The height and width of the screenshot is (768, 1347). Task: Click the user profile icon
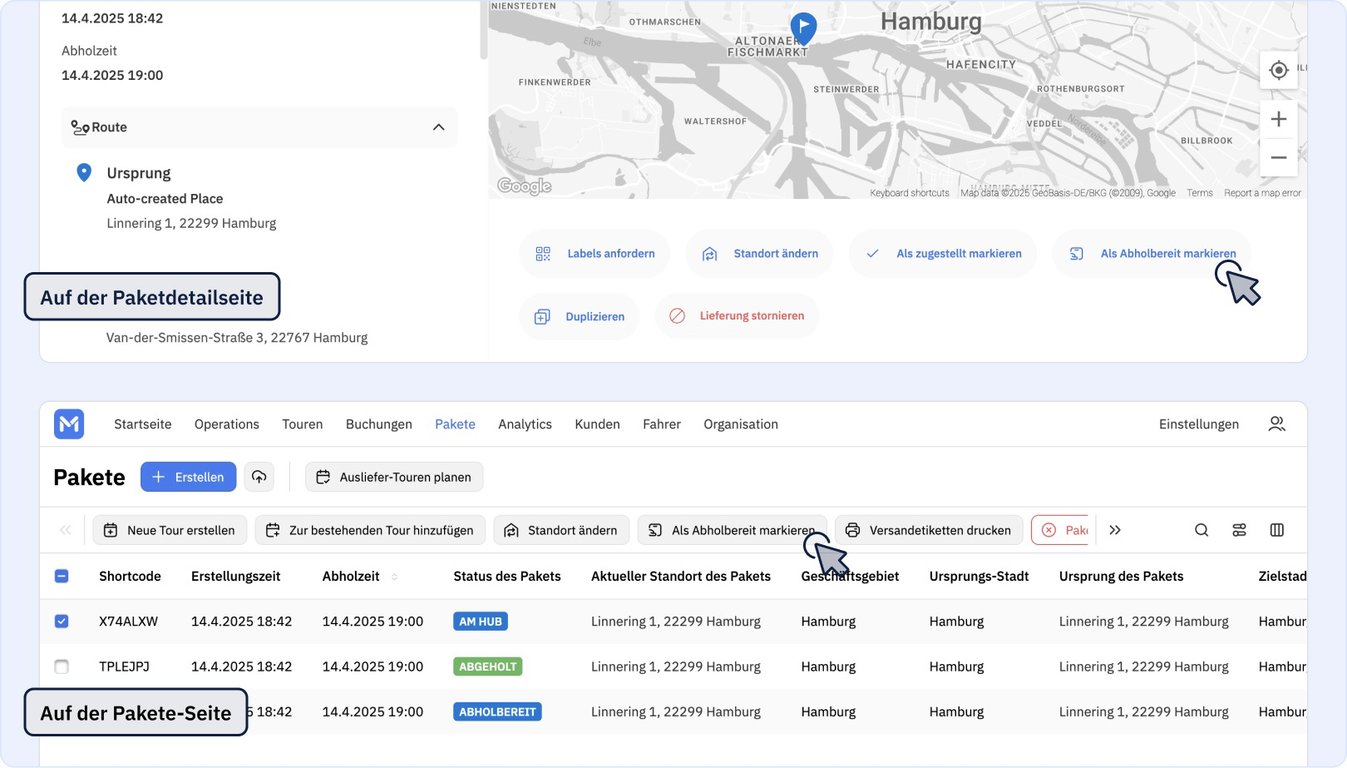[1277, 424]
